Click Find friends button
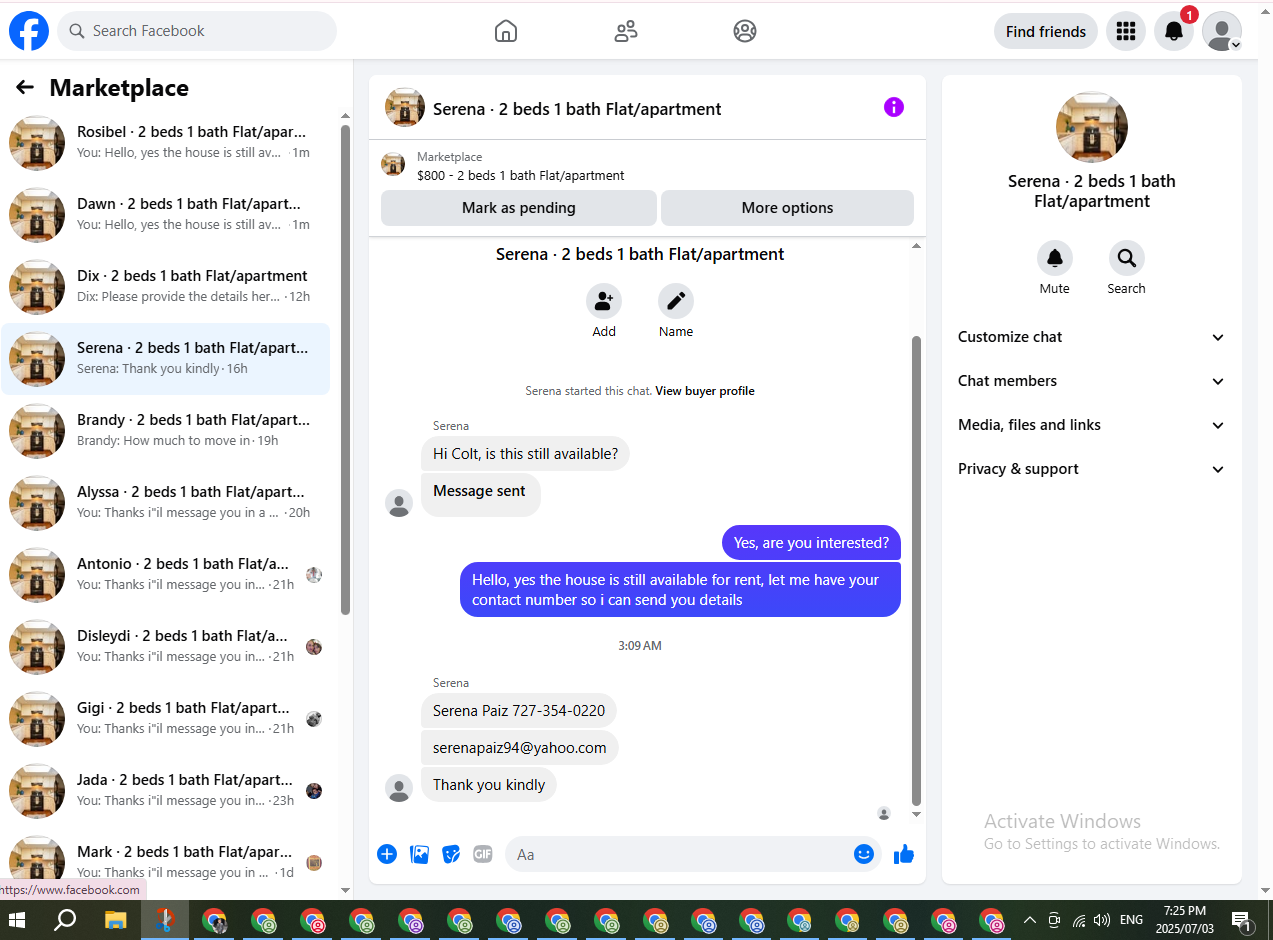Viewport: 1273px width, 940px height. [1046, 31]
